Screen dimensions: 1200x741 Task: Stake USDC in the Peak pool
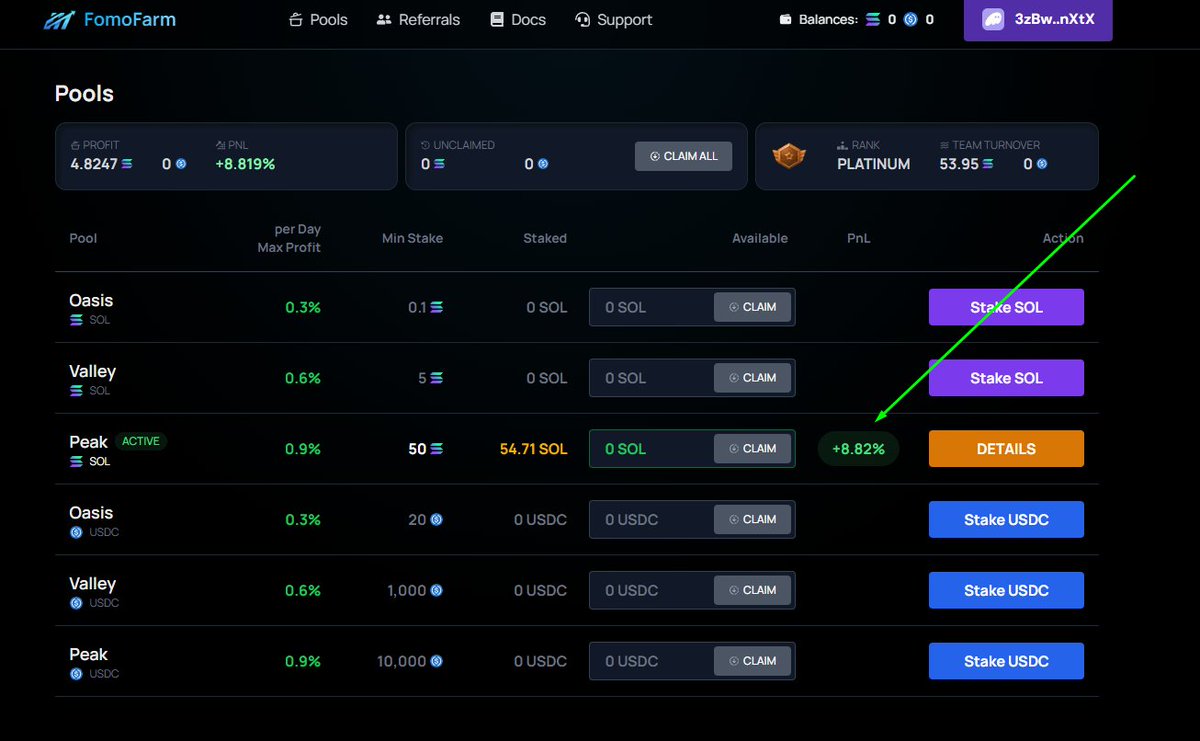[1006, 661]
